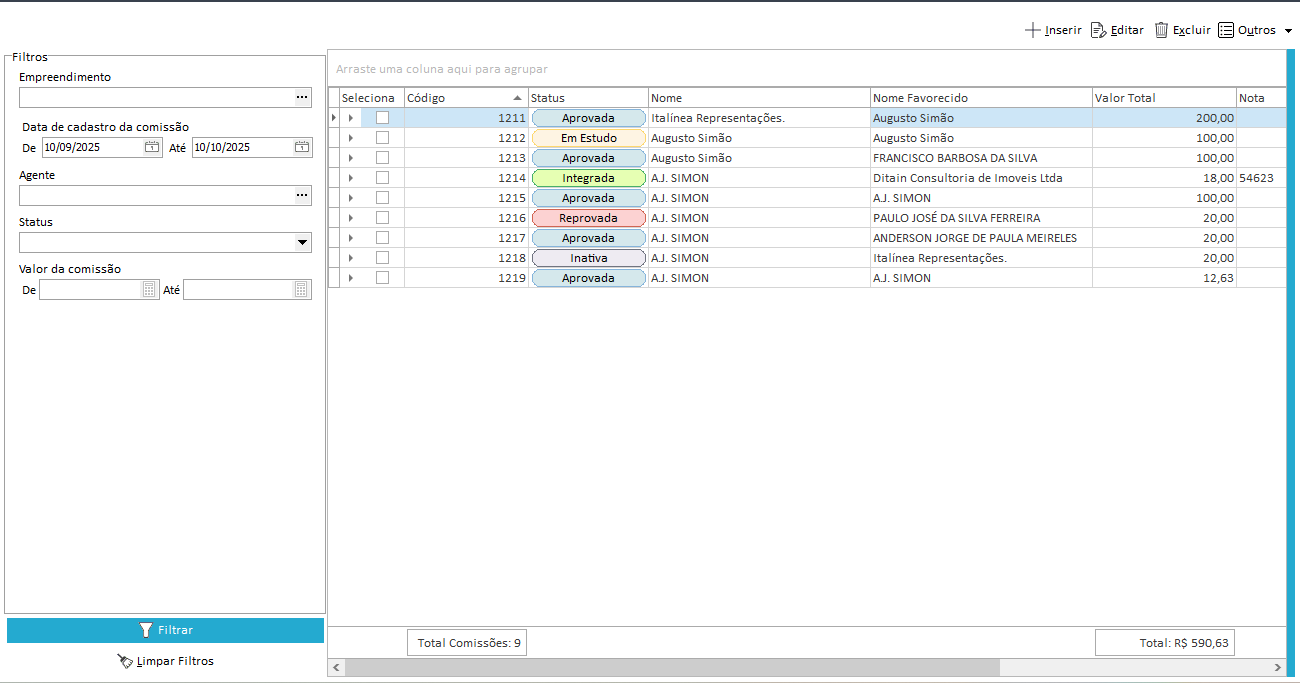Screen dimensions: 1300x683
Task: Tick the checkbox for row 1219
Action: (x=382, y=278)
